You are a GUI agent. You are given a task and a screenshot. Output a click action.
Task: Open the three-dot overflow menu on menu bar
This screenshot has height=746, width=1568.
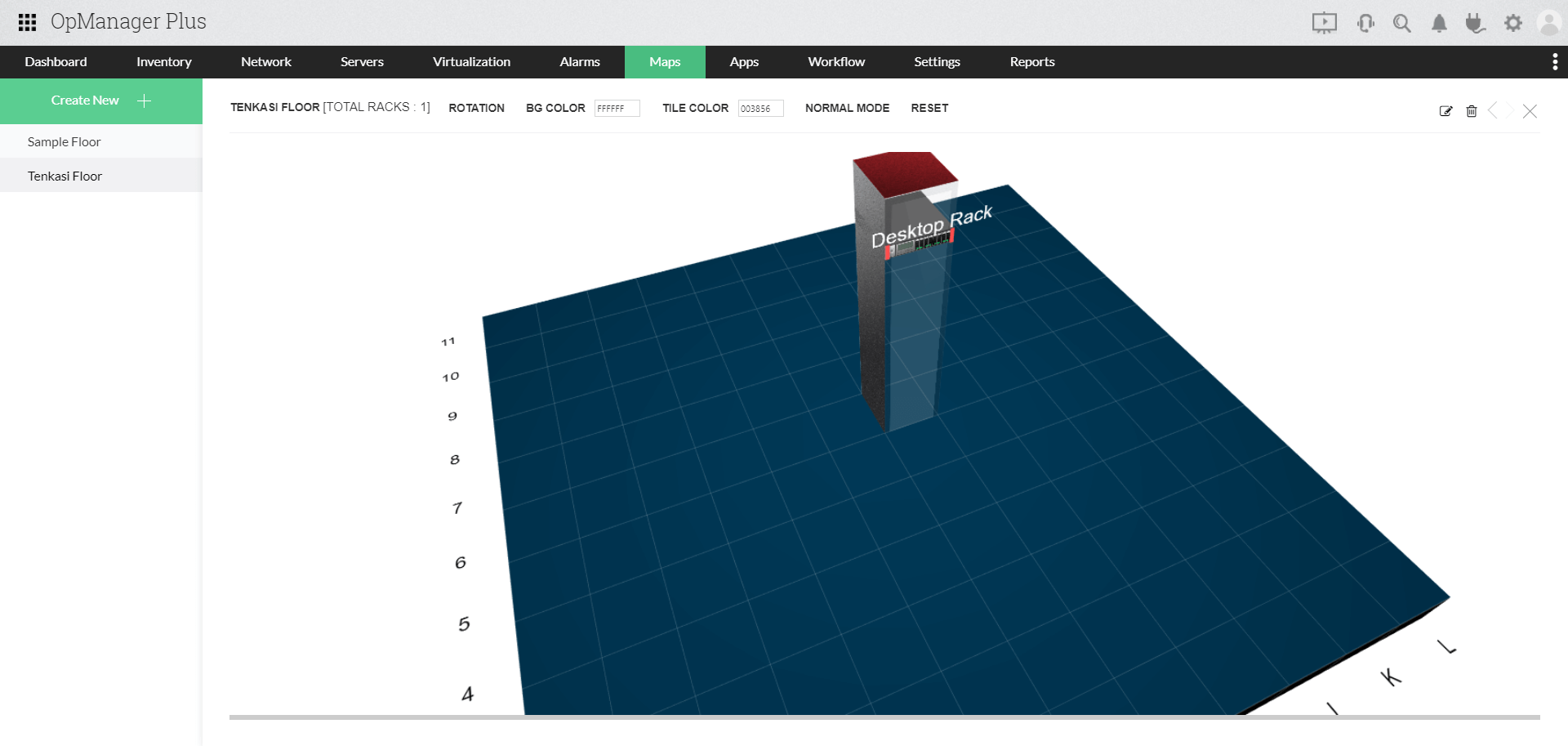coord(1554,61)
